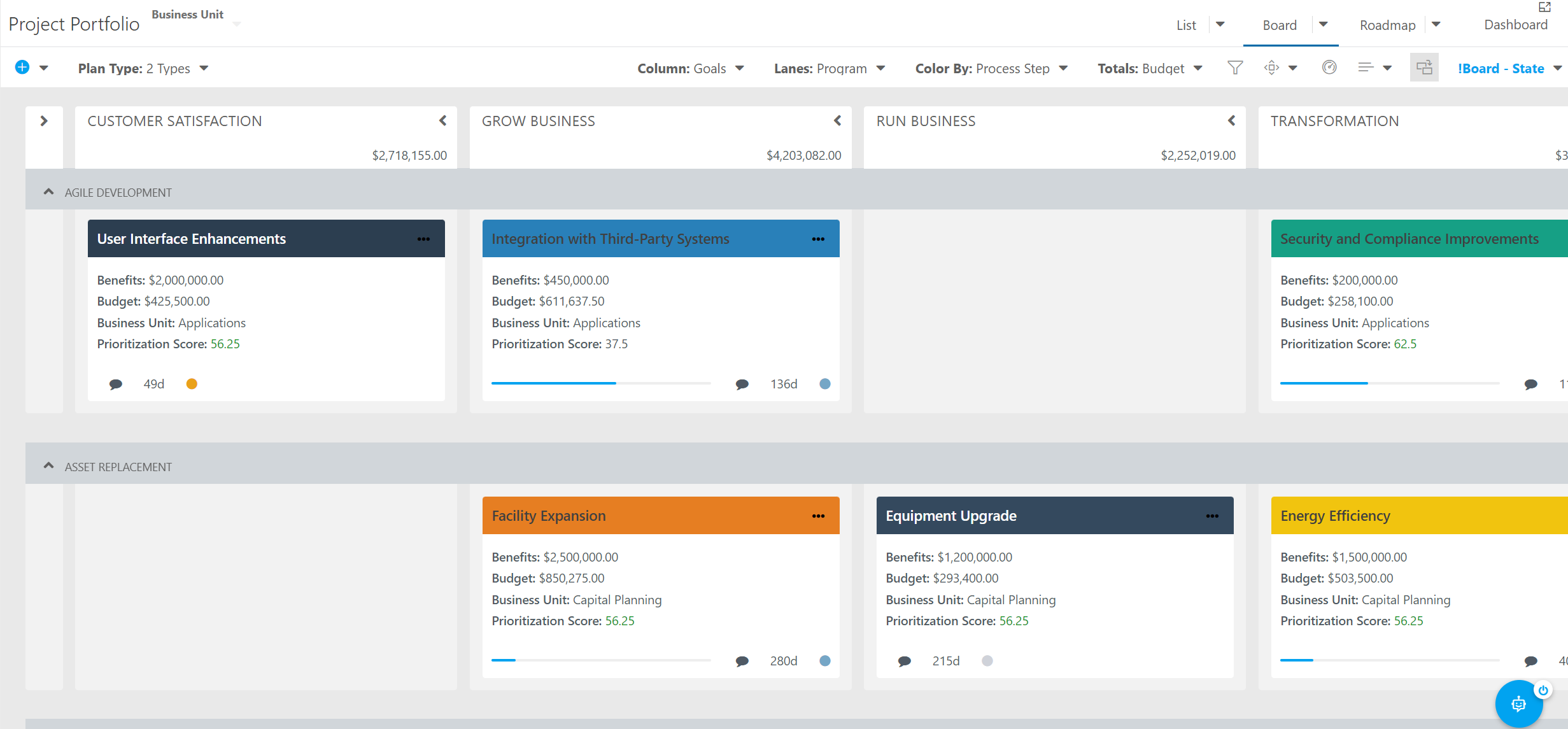Open the Totals Budget dropdown
Viewport: 1568px width, 729px height.
point(1150,68)
